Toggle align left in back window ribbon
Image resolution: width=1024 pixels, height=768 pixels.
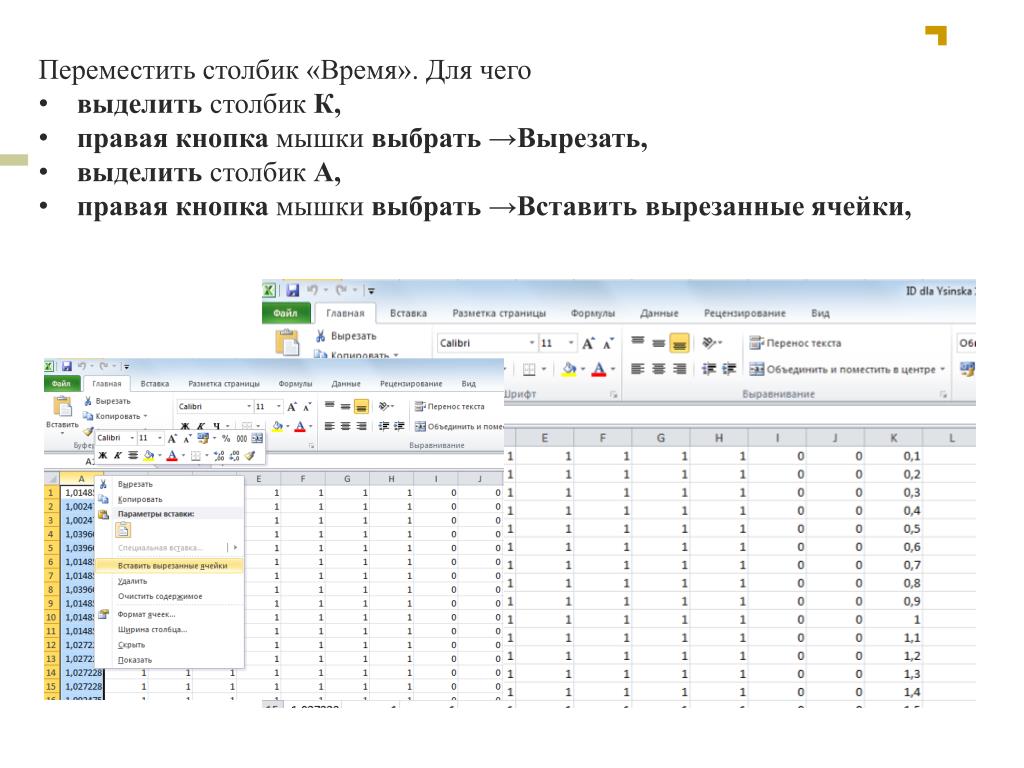638,369
